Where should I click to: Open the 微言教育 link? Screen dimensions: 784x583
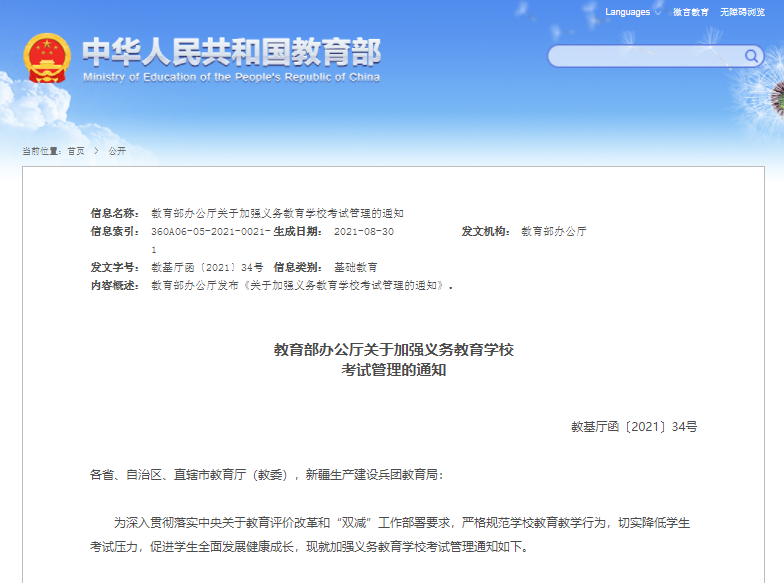tap(690, 12)
